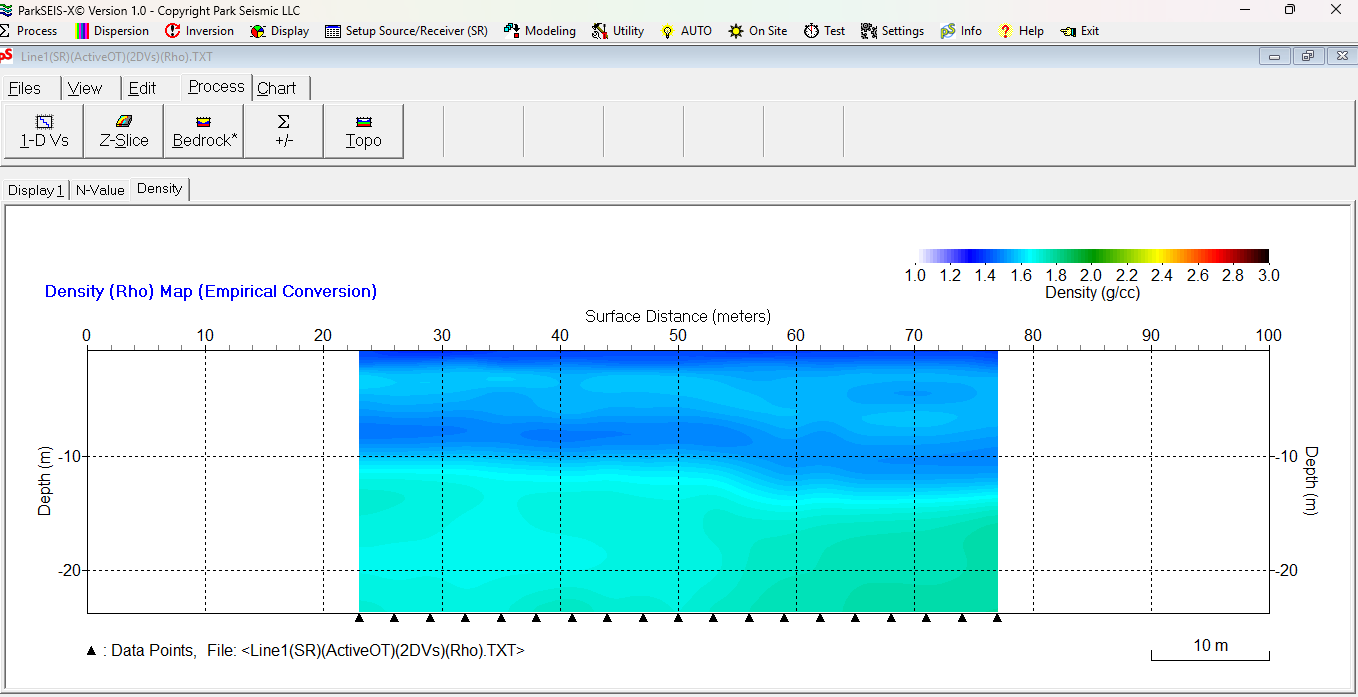
Task: Open the Dispersion menu
Action: click(x=112, y=31)
